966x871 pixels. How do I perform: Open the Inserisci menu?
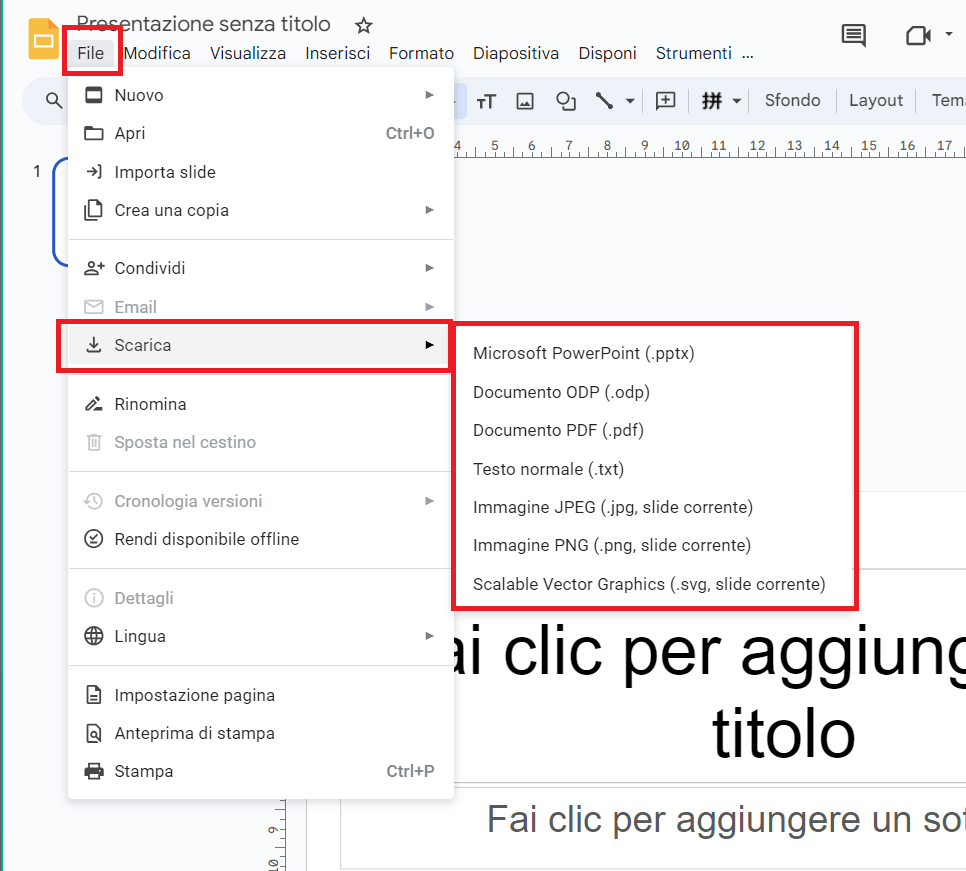338,53
